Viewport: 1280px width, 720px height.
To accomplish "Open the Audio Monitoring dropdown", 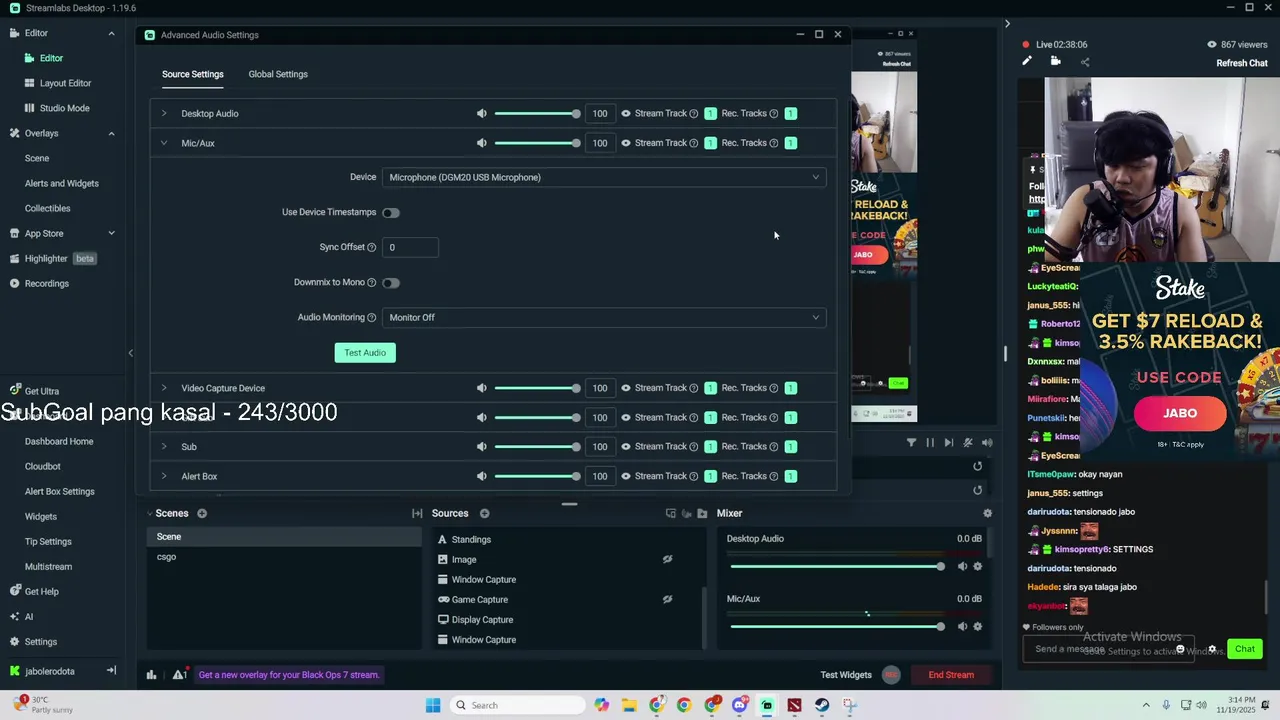I will point(604,317).
